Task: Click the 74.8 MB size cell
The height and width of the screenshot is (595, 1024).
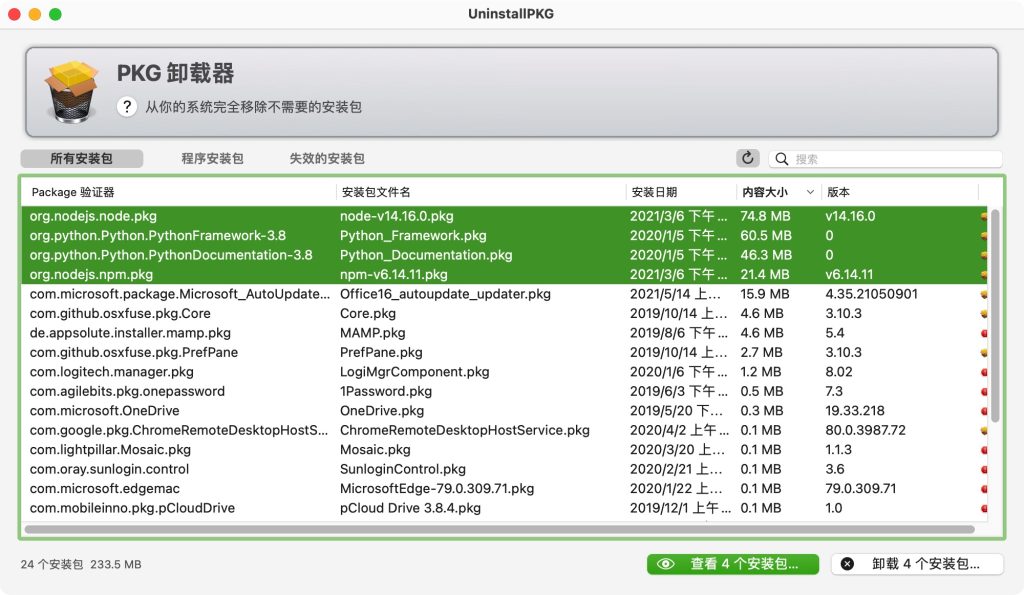Action: pyautogui.click(x=765, y=216)
